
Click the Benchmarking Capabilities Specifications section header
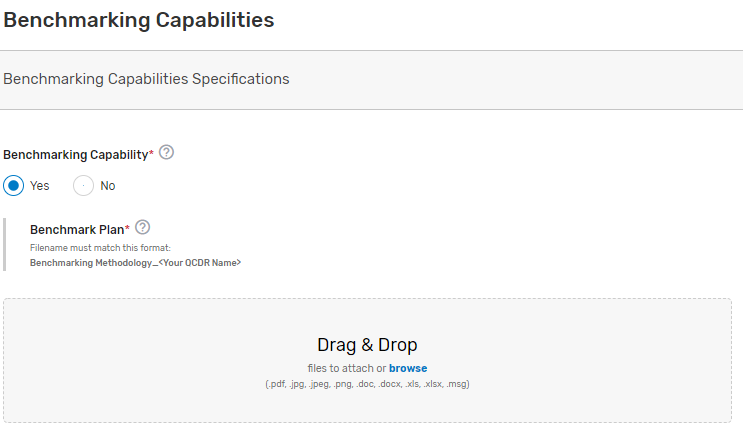[x=147, y=79]
